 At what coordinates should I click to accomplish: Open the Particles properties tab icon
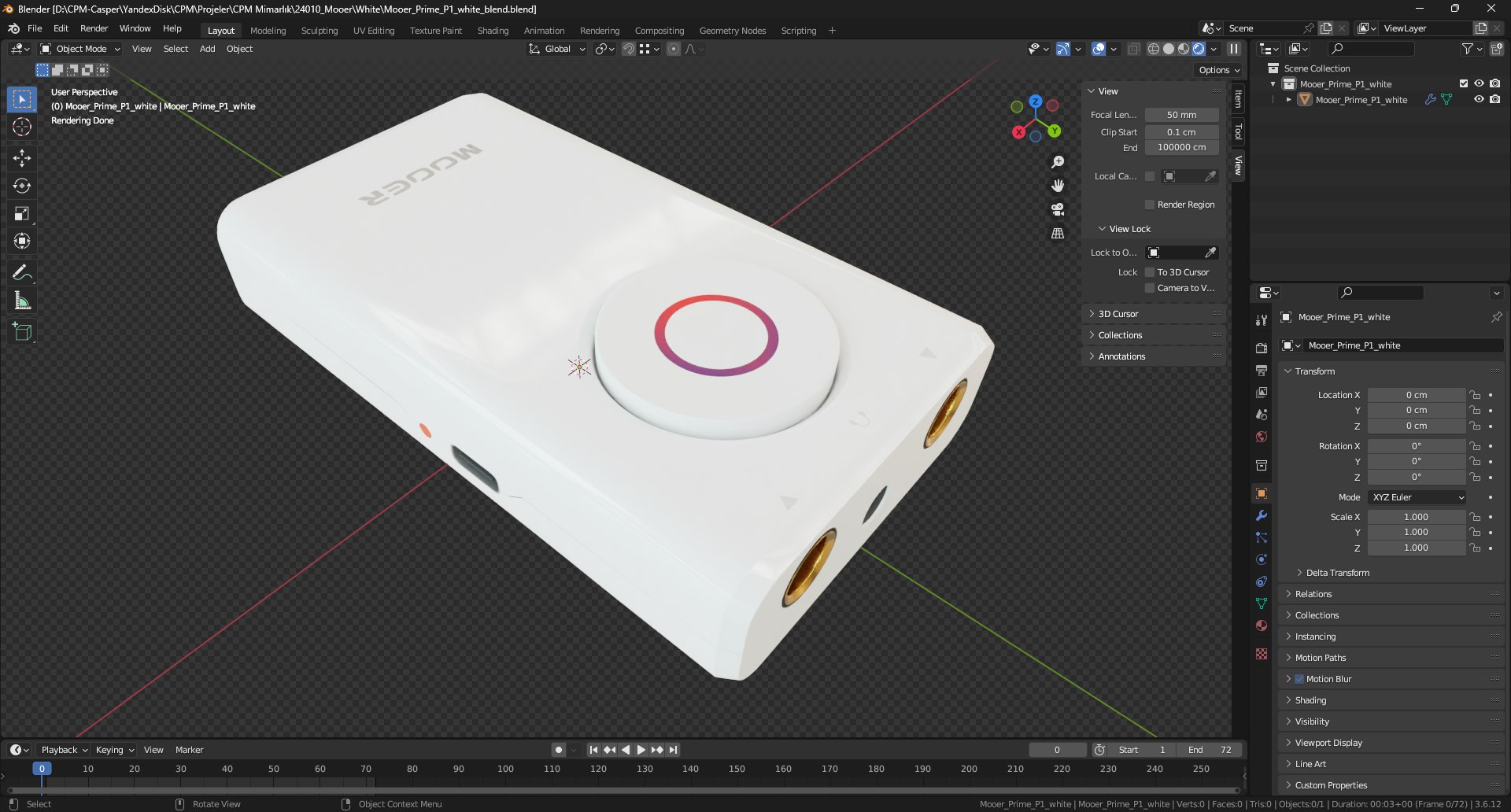pyautogui.click(x=1262, y=537)
